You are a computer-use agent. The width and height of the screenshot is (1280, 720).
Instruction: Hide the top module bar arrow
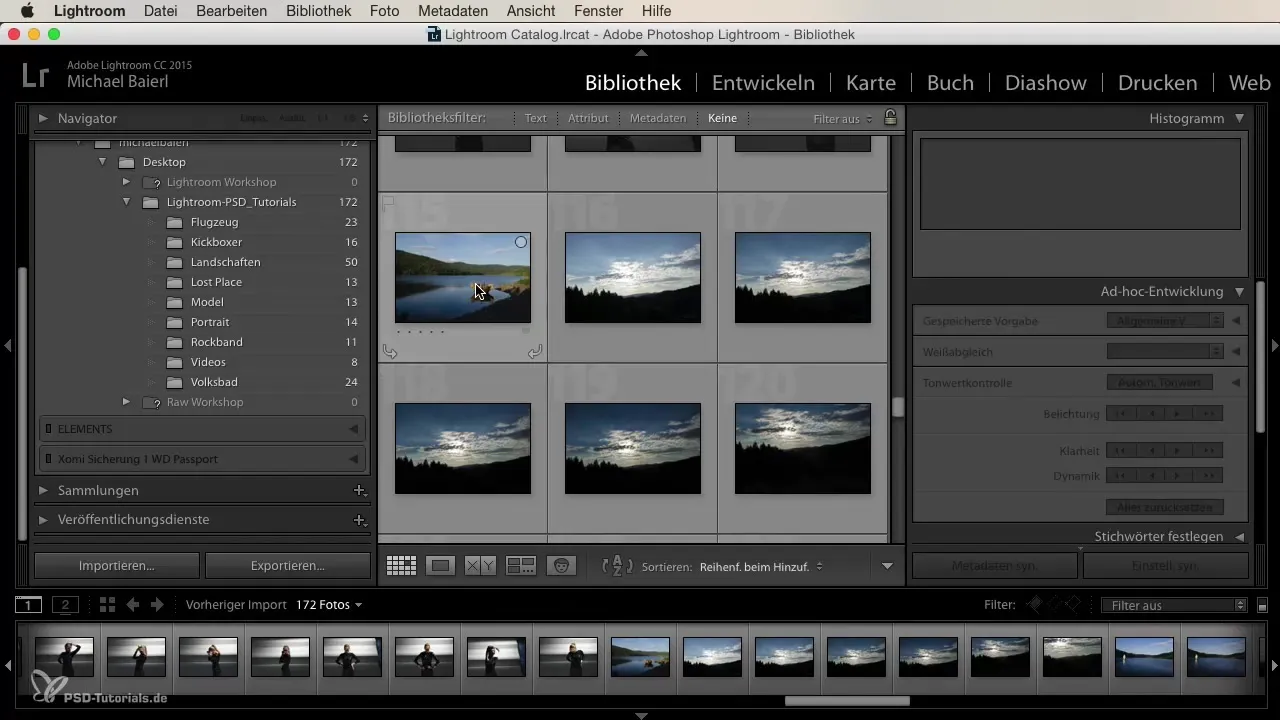641,52
